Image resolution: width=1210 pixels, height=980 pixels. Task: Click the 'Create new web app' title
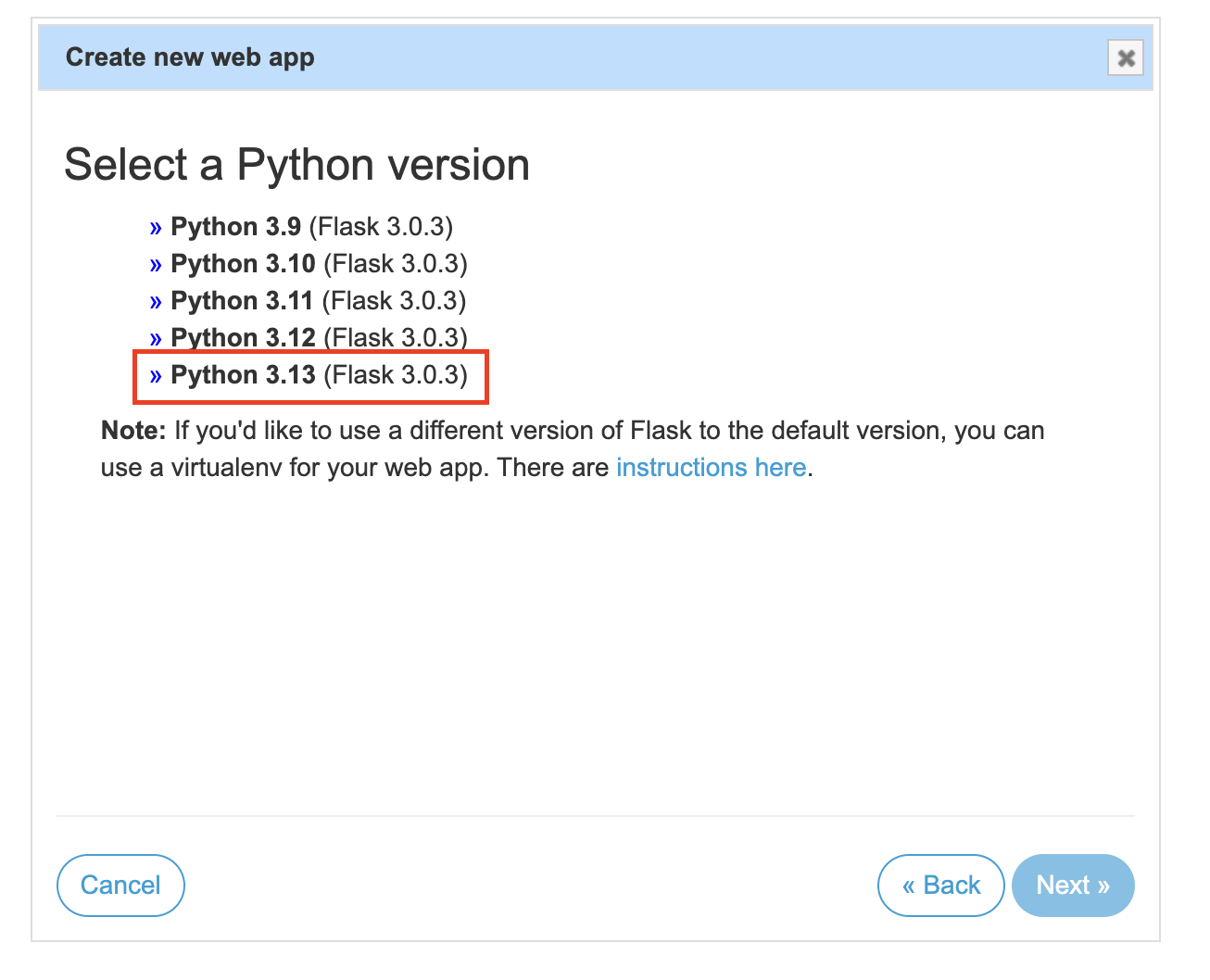190,57
